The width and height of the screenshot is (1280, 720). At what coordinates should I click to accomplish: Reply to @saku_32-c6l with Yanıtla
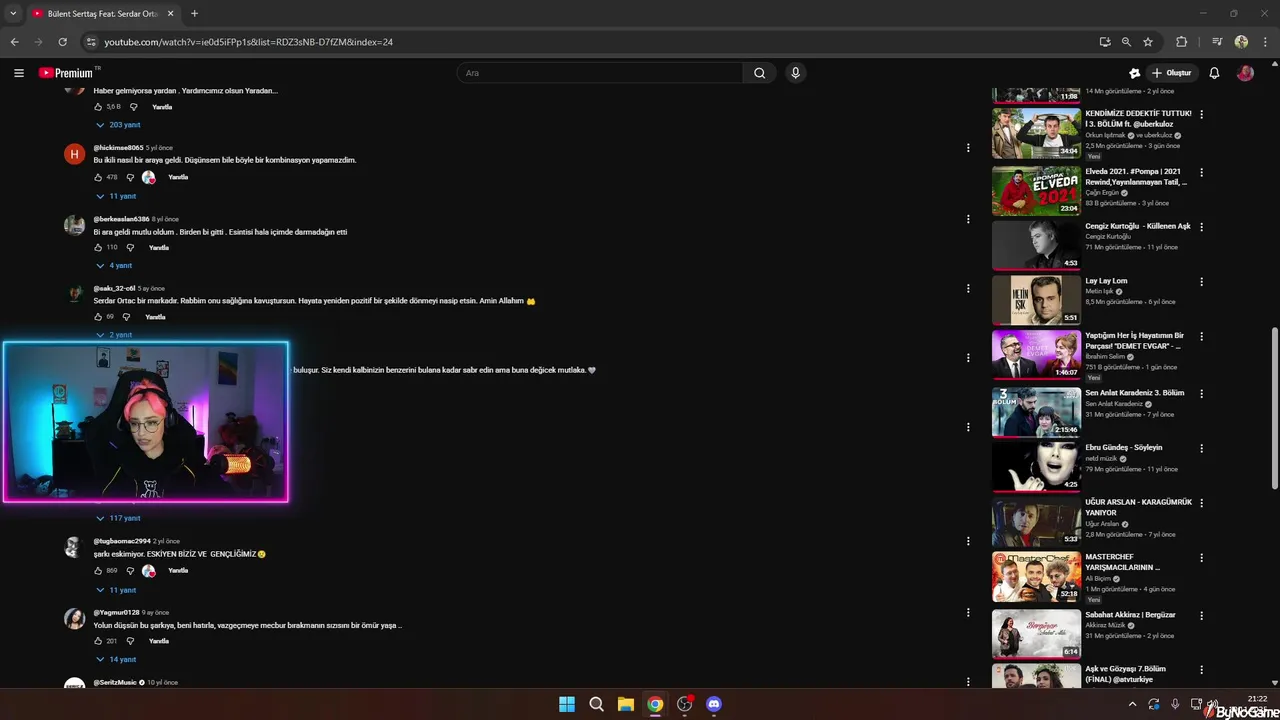coord(155,317)
